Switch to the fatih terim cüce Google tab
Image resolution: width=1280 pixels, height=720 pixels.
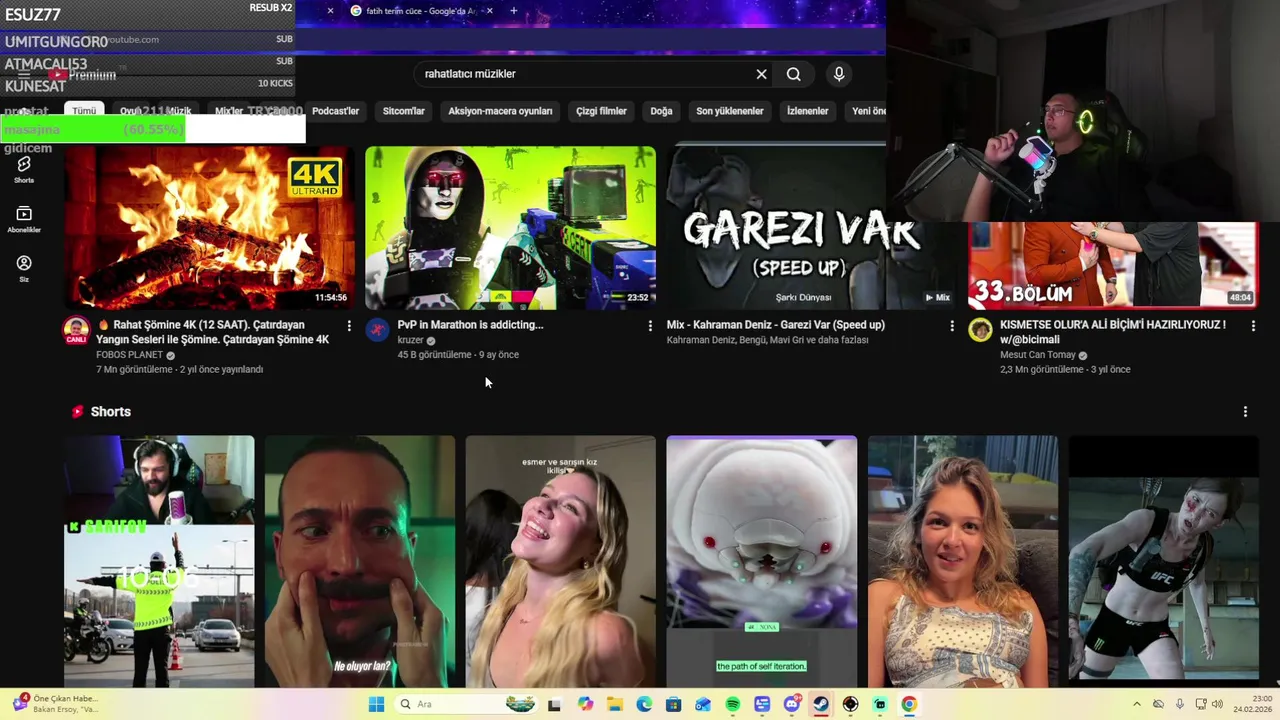420,11
